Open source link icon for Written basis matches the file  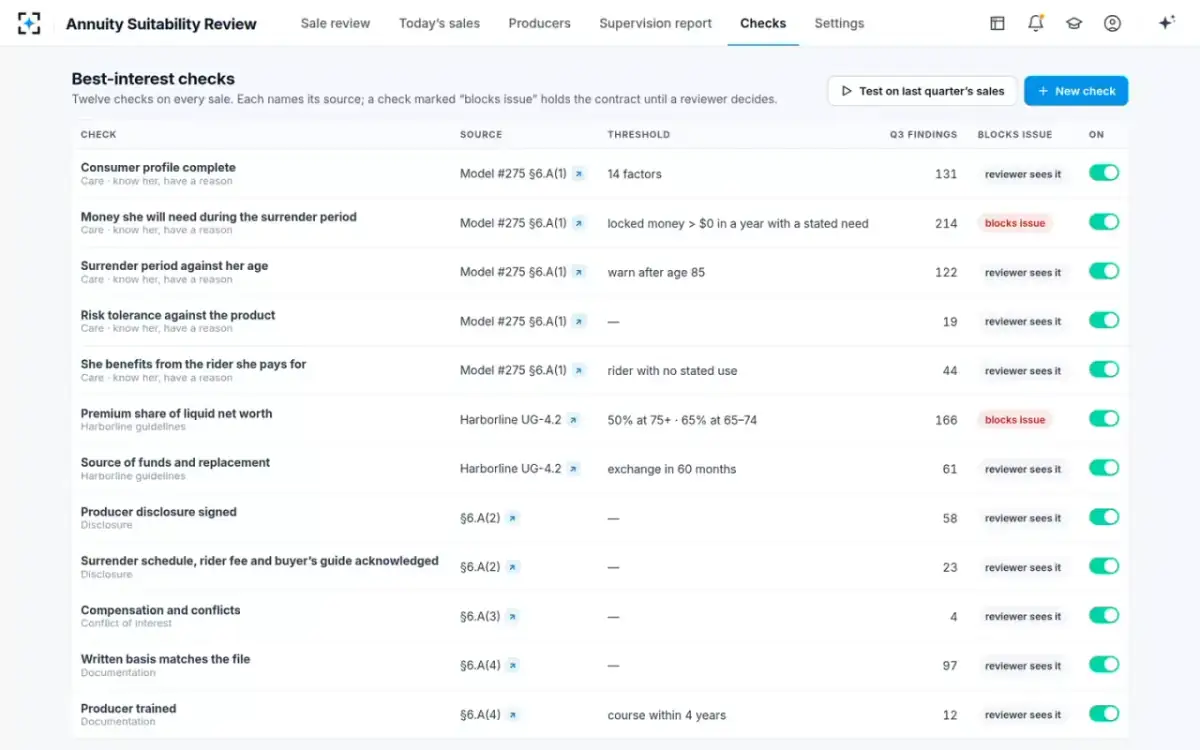[512, 665]
